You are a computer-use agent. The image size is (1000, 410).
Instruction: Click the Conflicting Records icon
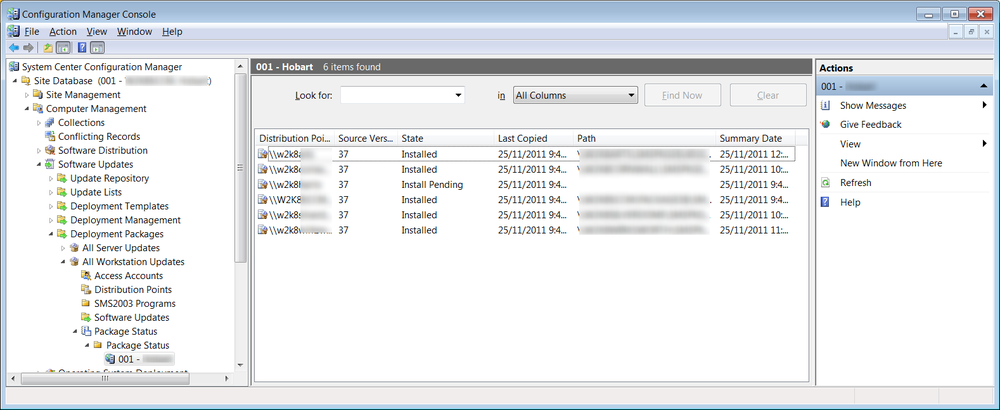[x=50, y=136]
